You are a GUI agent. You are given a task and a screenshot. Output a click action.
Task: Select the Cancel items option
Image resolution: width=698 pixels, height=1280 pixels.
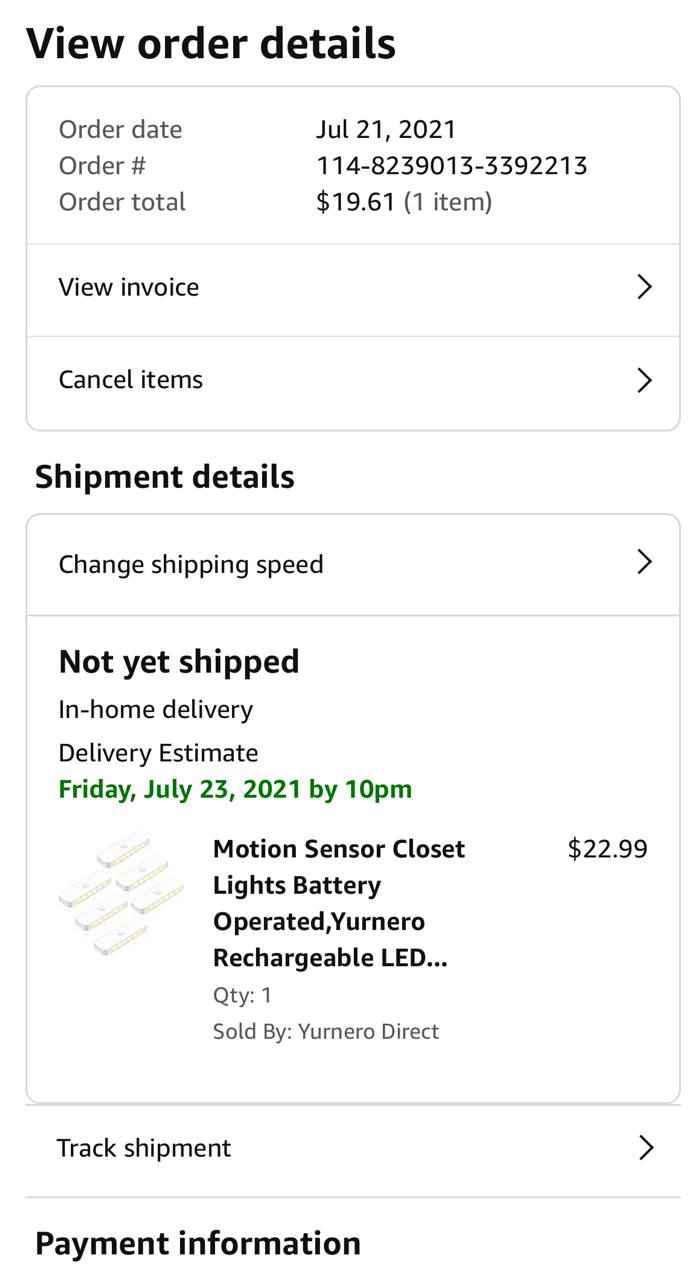click(131, 380)
